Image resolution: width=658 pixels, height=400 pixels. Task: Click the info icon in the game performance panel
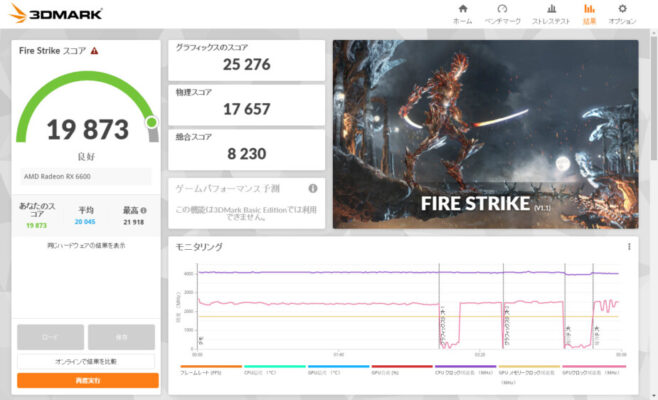[313, 188]
